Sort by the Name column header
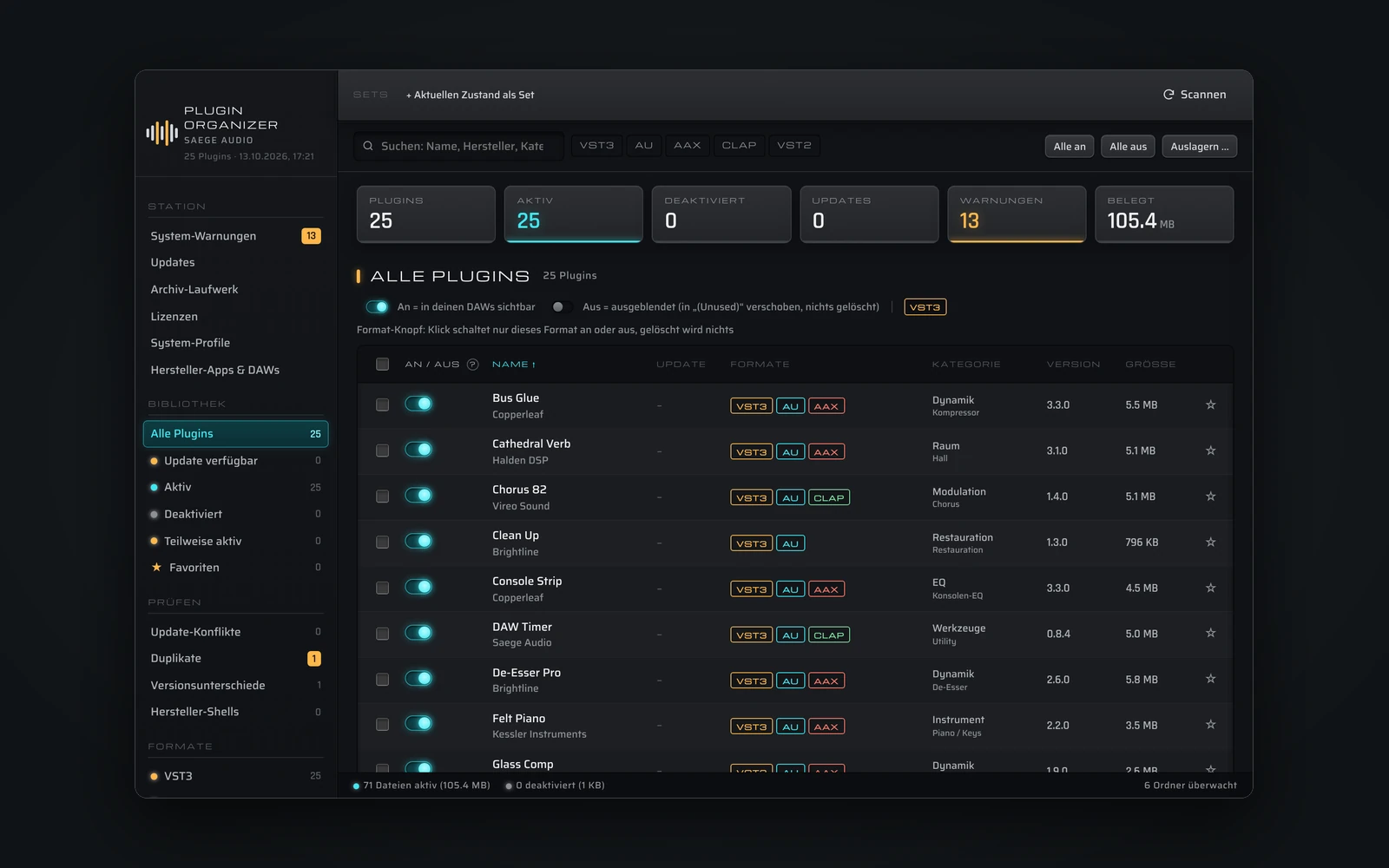The width and height of the screenshot is (1389, 868). point(514,365)
